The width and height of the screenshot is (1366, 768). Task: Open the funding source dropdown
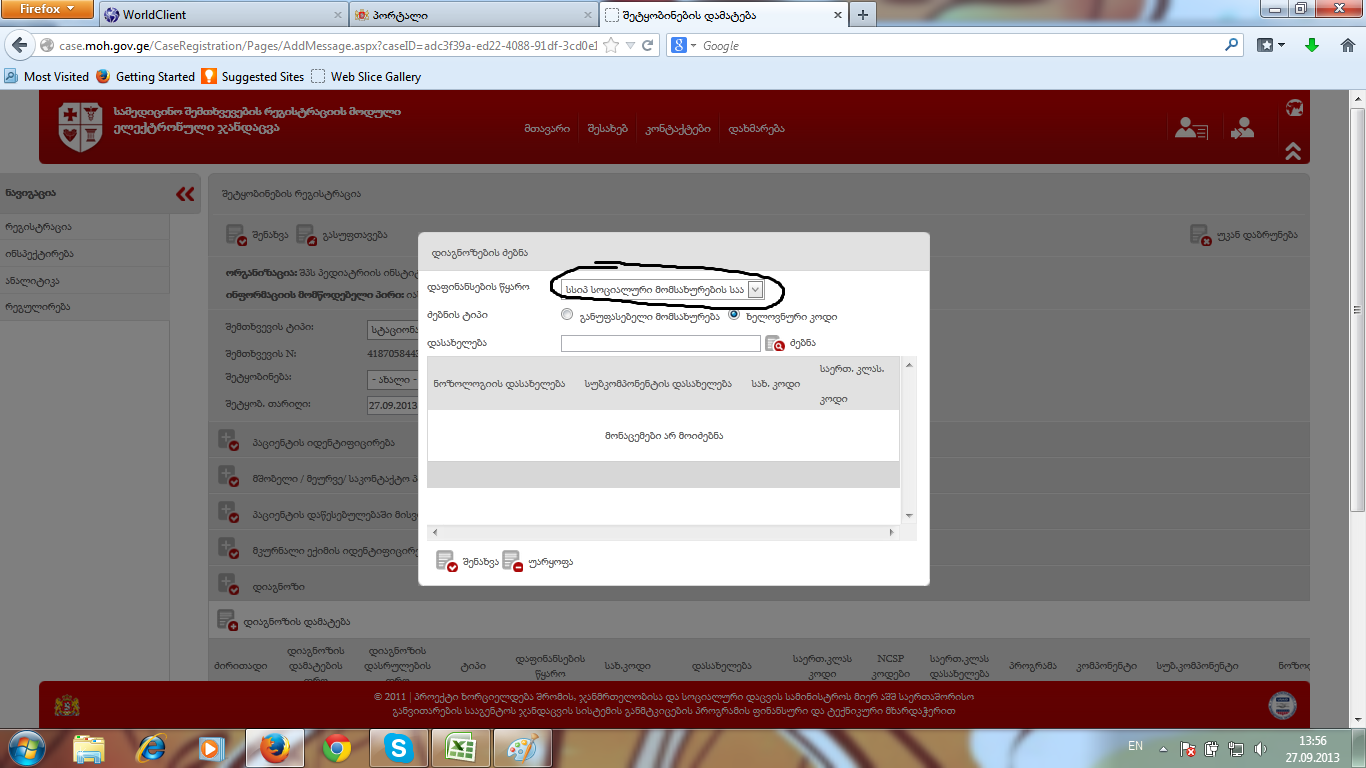(x=756, y=289)
